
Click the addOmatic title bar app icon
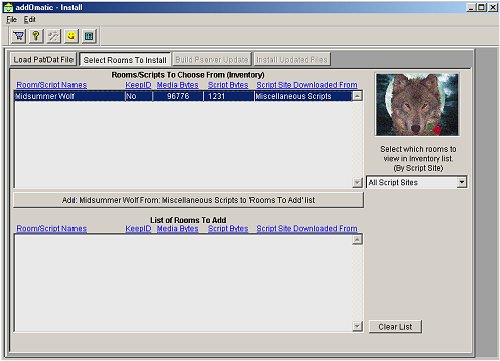tap(8, 7)
